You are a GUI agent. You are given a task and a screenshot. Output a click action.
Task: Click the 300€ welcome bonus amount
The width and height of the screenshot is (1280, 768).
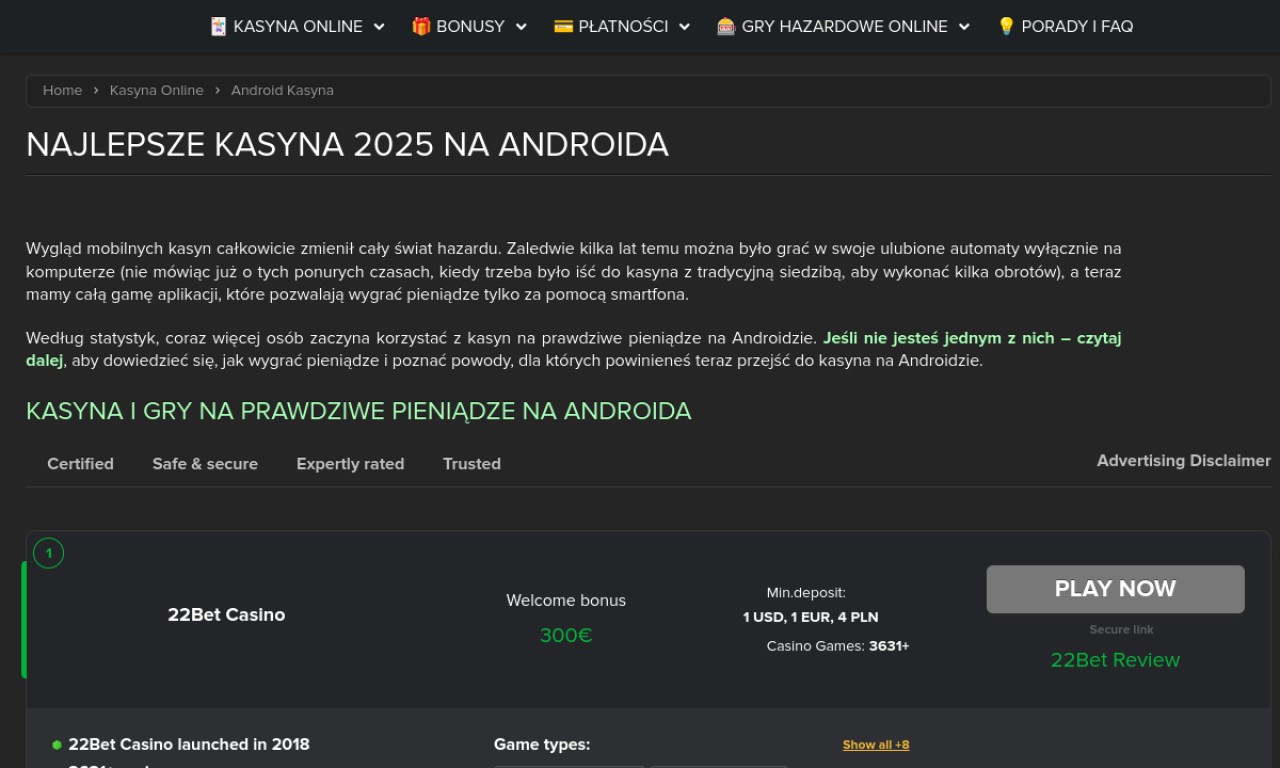pyautogui.click(x=566, y=636)
